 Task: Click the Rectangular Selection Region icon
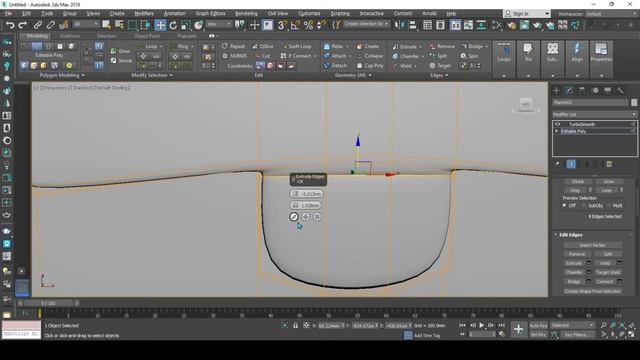pos(133,25)
